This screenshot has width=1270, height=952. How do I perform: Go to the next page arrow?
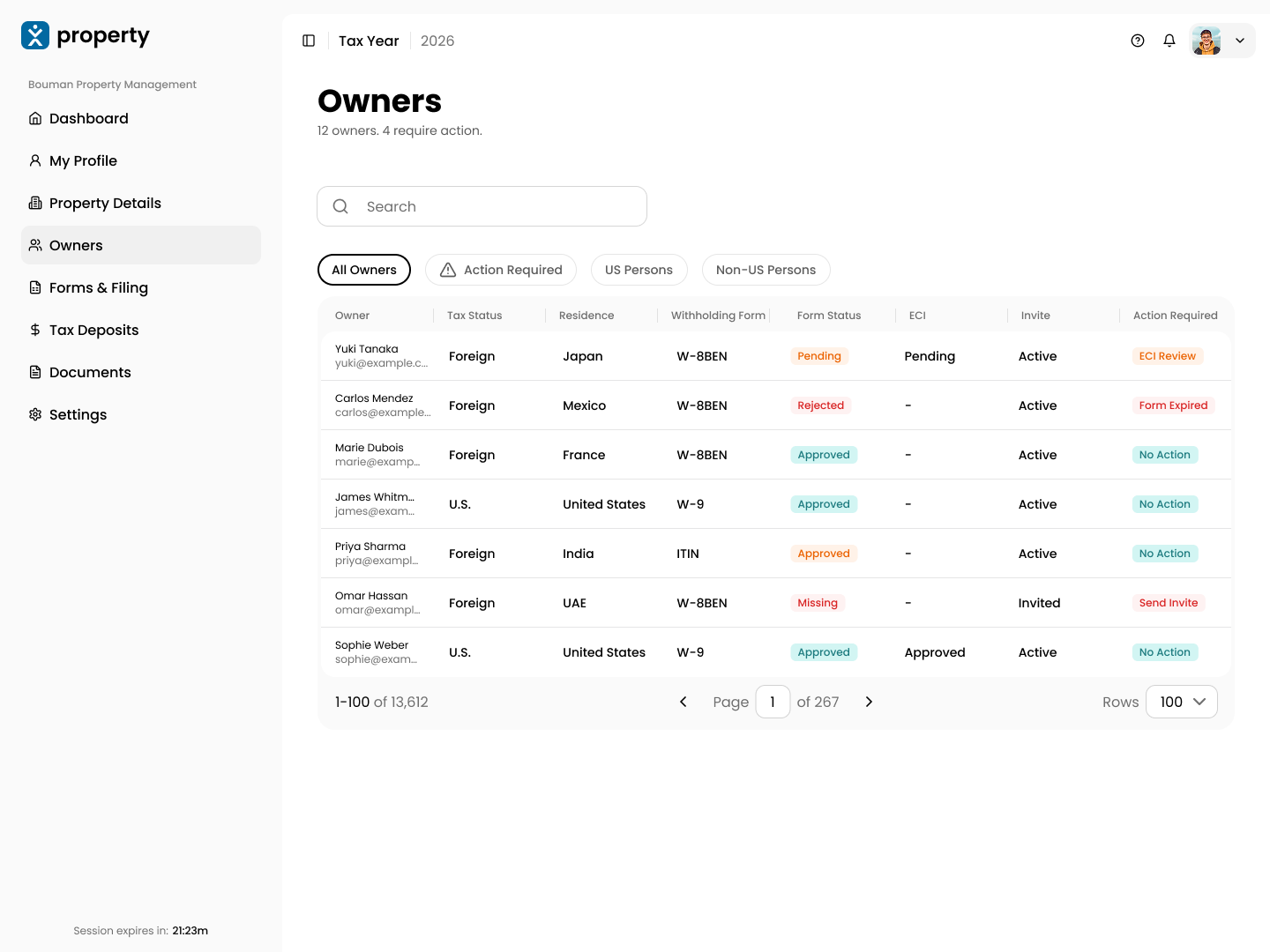click(x=869, y=702)
